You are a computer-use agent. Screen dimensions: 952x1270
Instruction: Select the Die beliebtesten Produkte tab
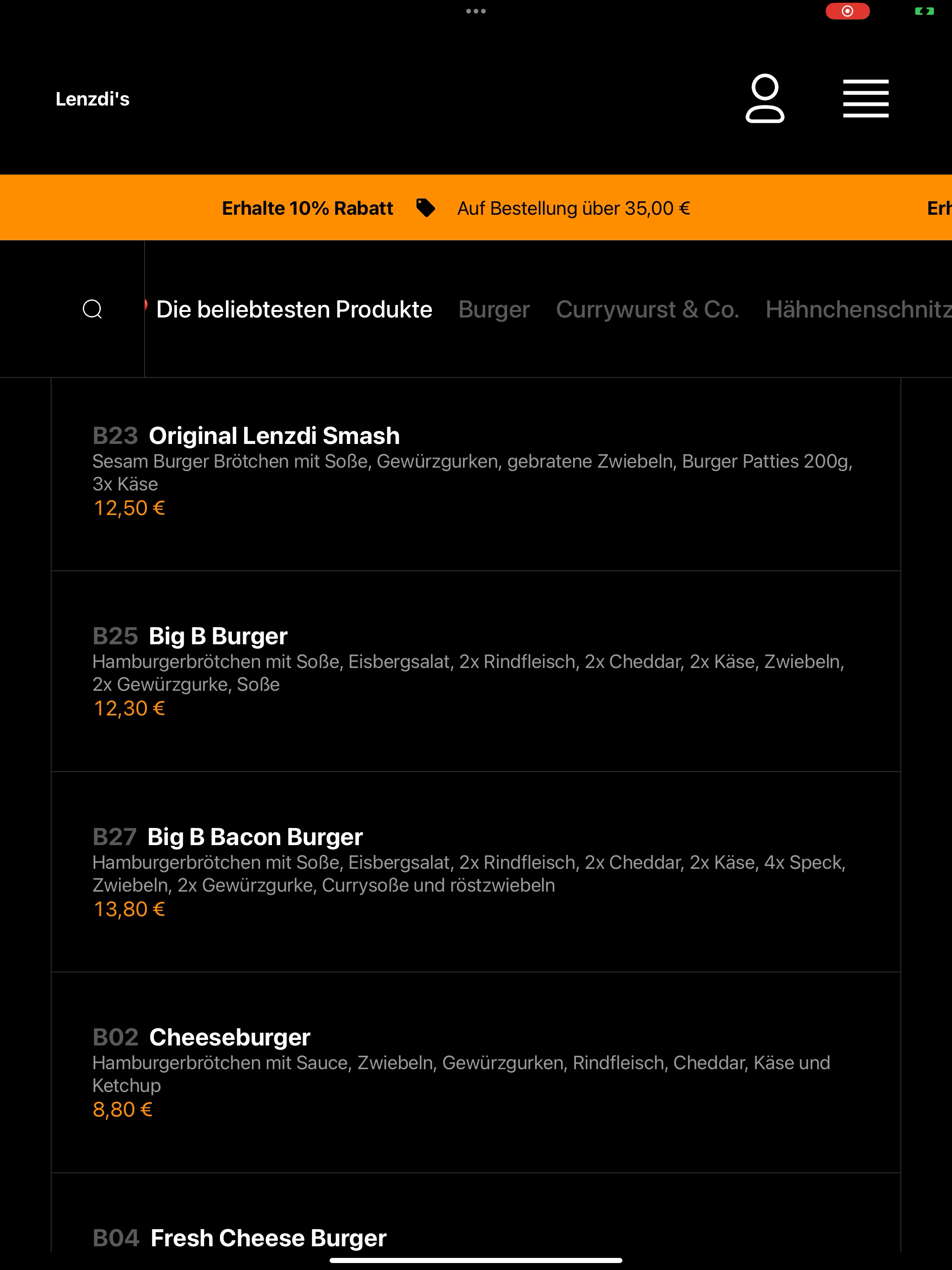point(294,310)
